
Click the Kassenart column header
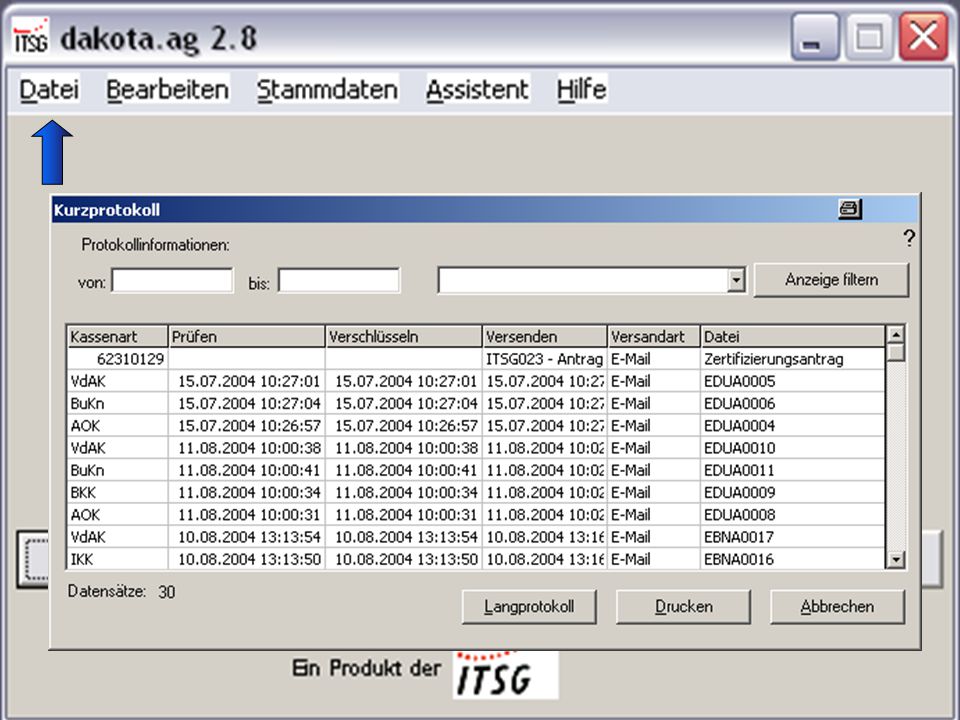click(x=118, y=337)
